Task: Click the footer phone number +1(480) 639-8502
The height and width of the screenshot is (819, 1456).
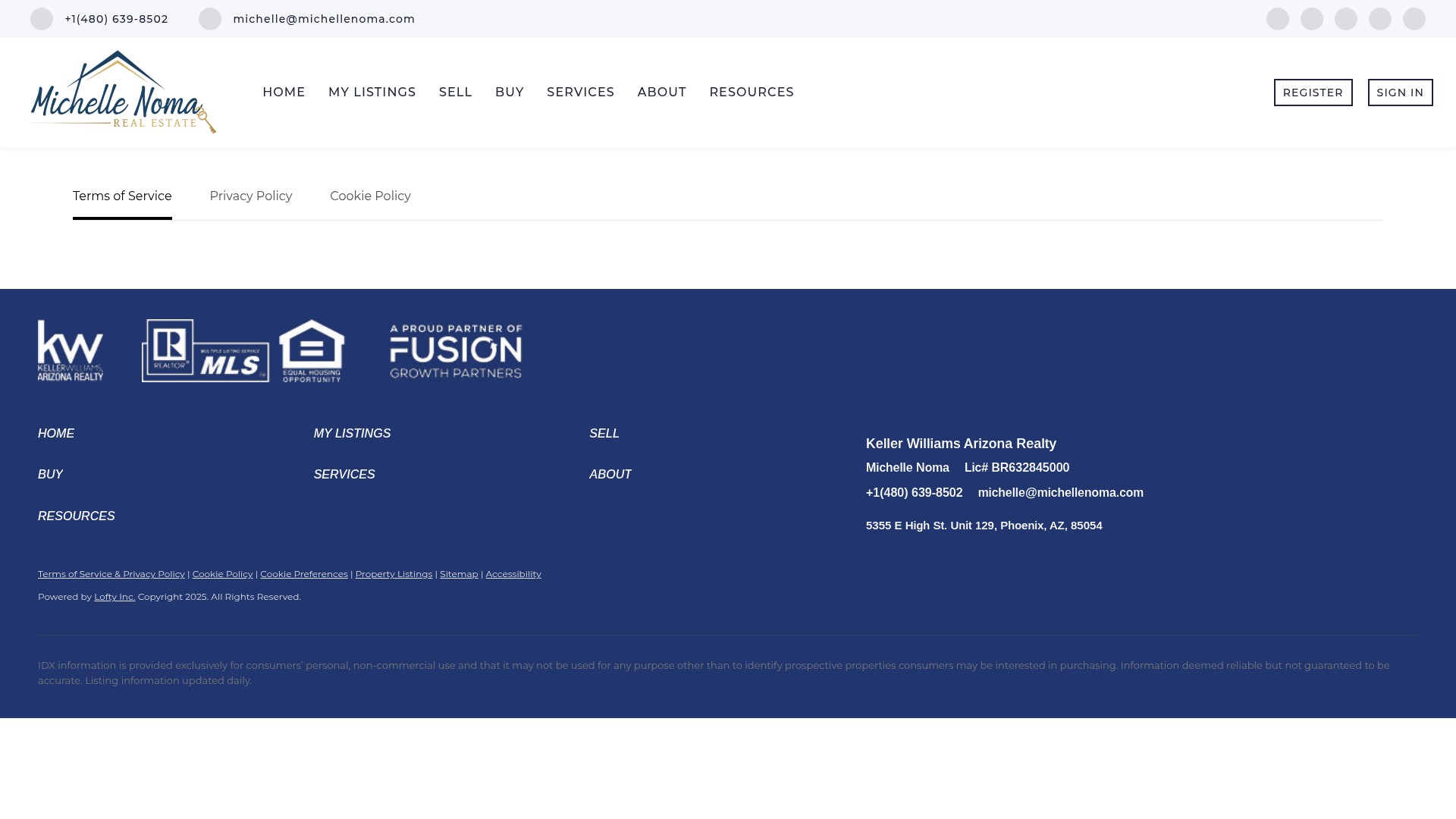Action: tap(914, 493)
